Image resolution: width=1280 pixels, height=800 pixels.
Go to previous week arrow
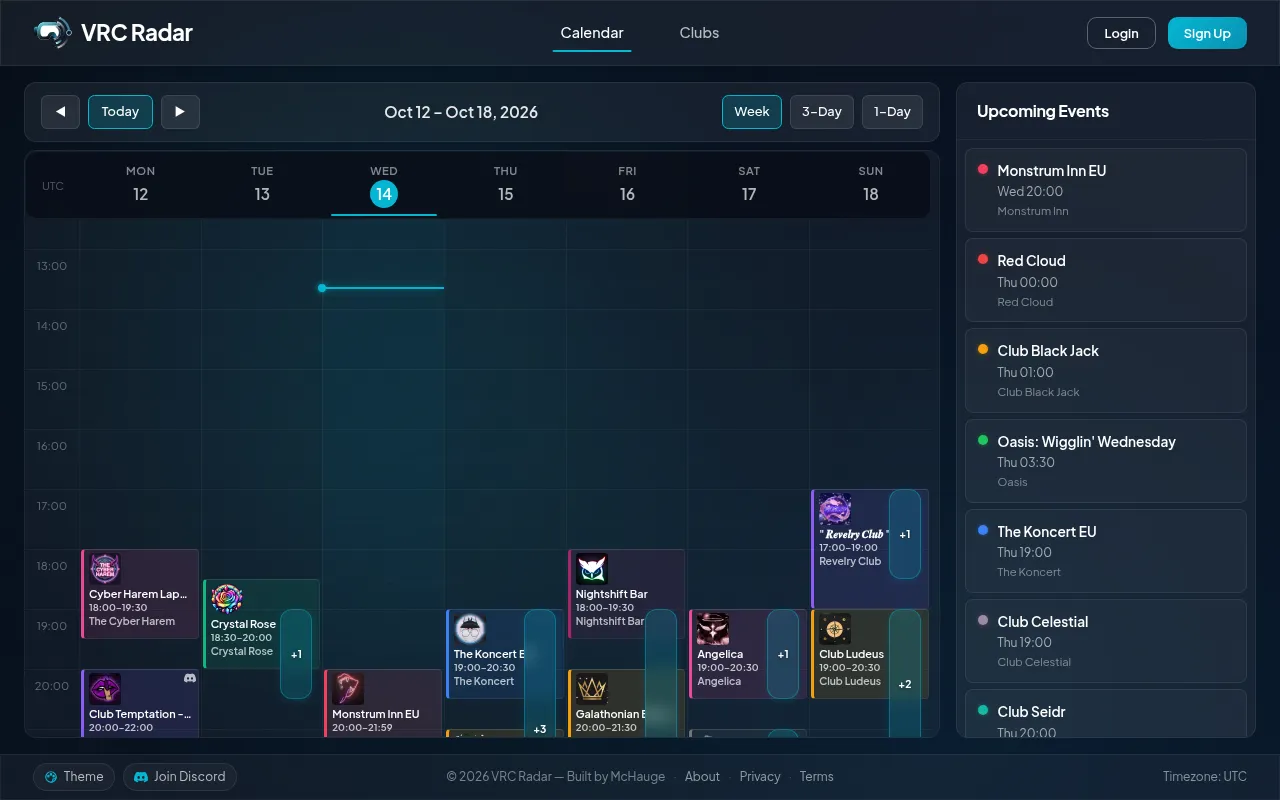click(x=60, y=112)
